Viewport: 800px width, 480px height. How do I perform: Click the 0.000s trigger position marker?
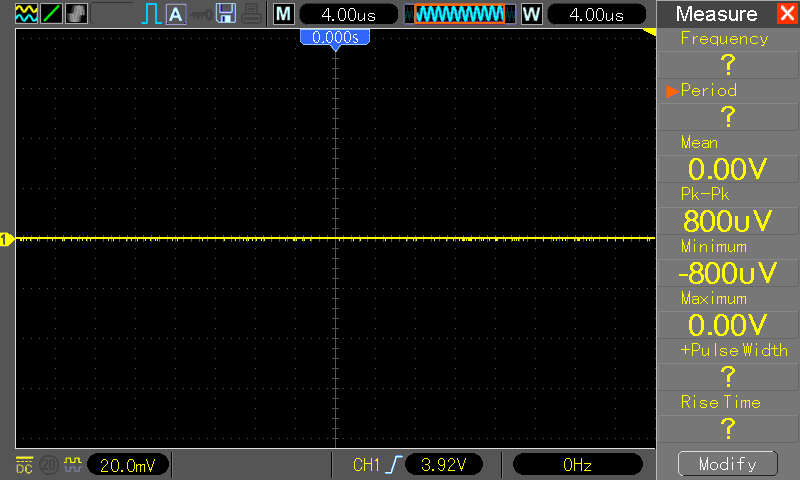[x=335, y=39]
